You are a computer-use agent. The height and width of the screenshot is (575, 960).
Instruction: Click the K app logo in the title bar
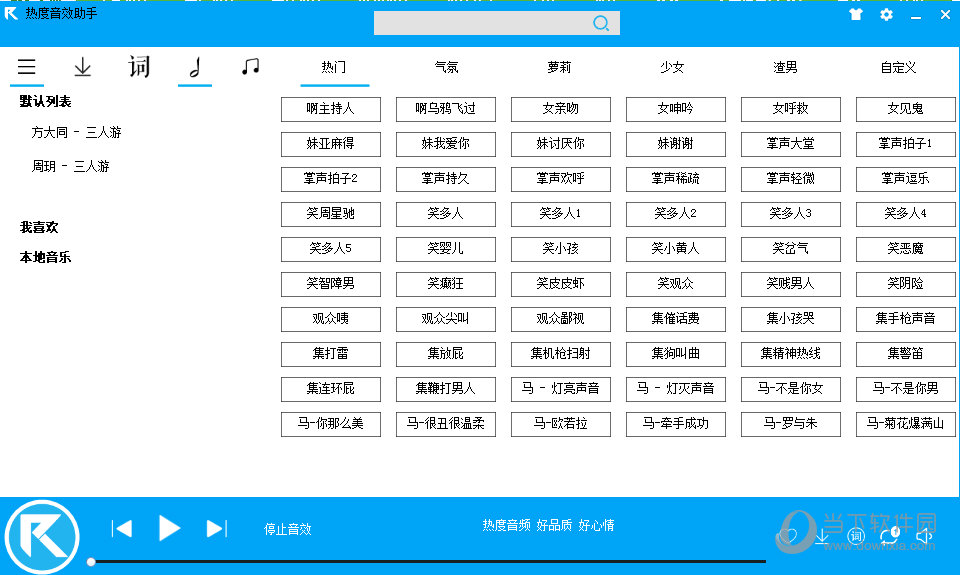point(11,13)
